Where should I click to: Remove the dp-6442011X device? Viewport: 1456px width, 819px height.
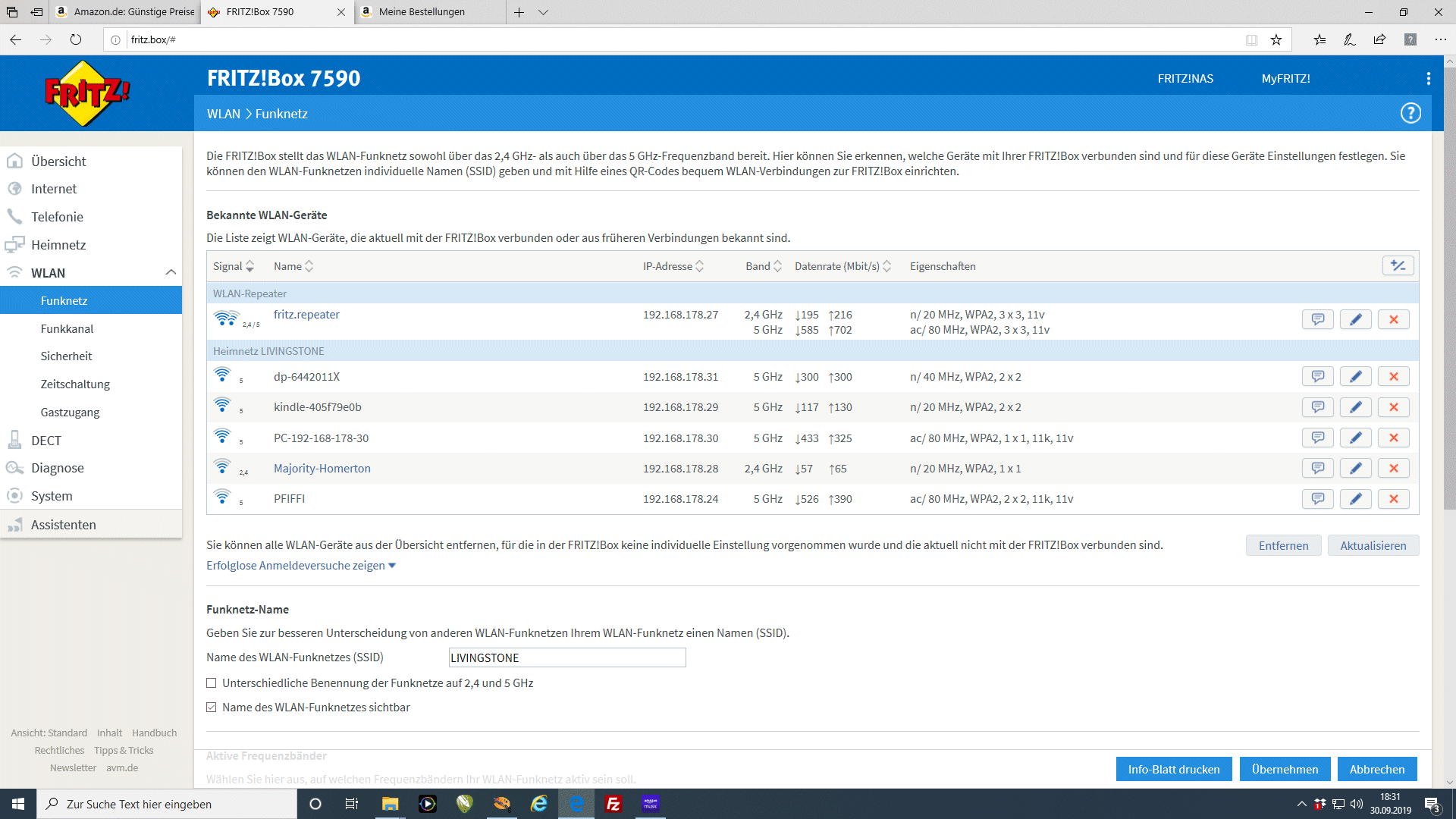pos(1394,376)
